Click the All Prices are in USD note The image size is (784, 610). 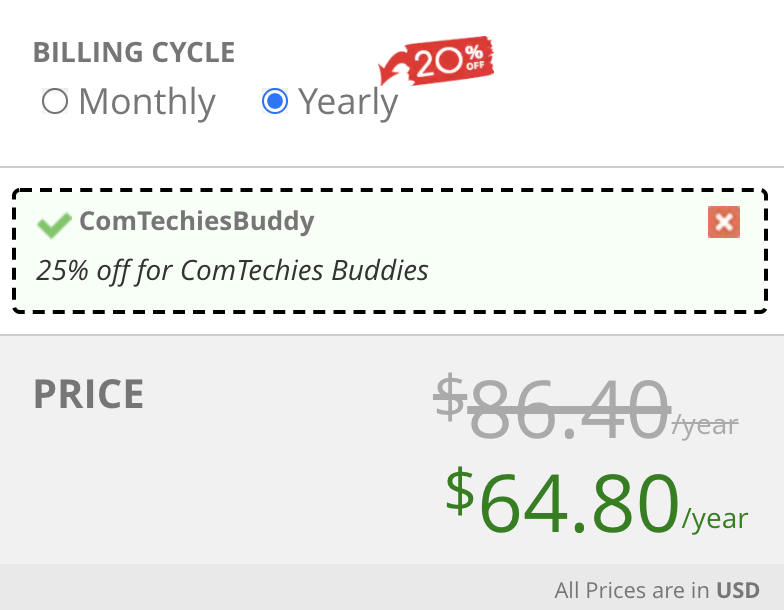click(x=657, y=590)
